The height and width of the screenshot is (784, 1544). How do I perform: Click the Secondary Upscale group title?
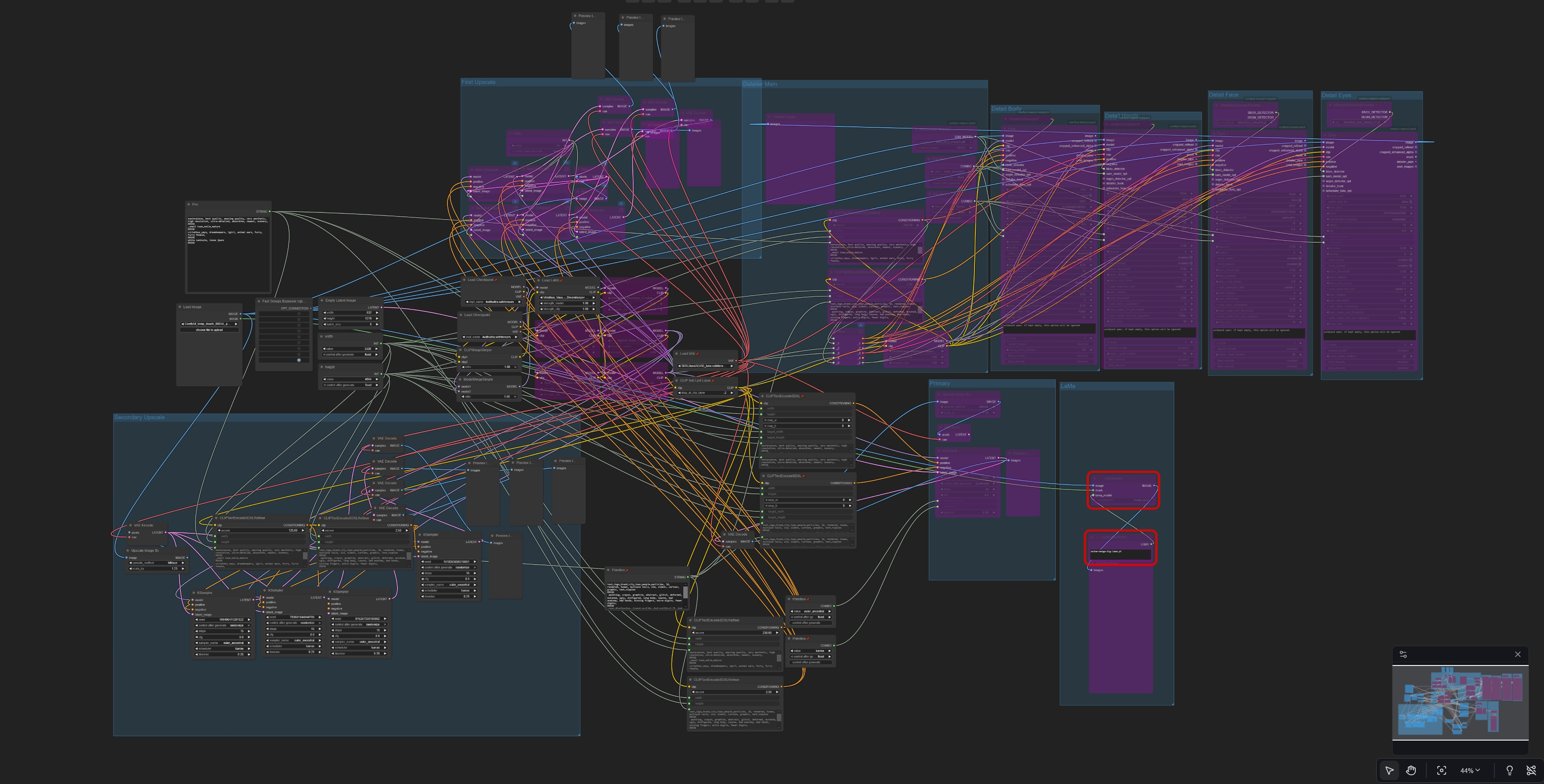(x=139, y=417)
